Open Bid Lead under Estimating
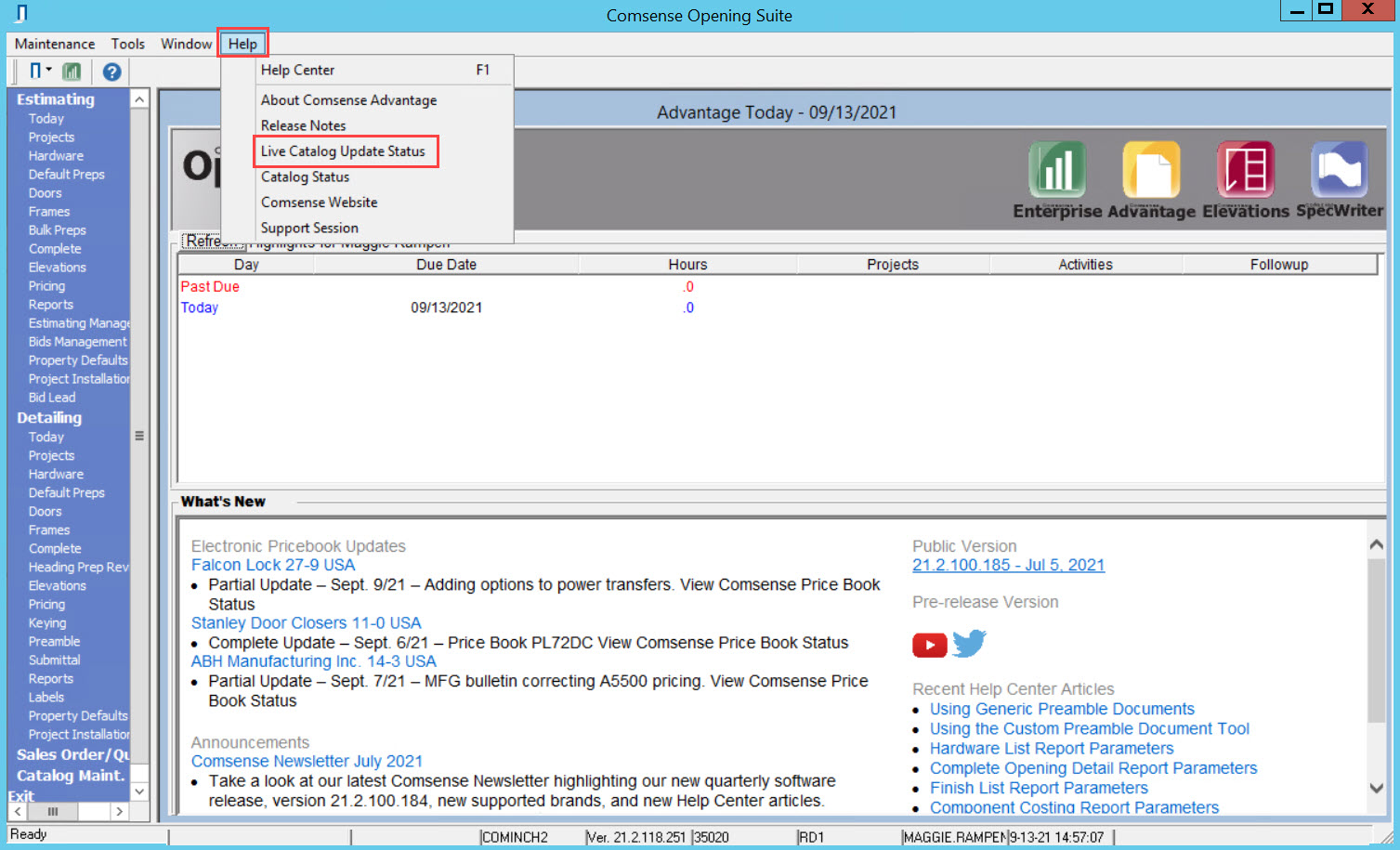This screenshot has height=850, width=1400. coord(52,398)
